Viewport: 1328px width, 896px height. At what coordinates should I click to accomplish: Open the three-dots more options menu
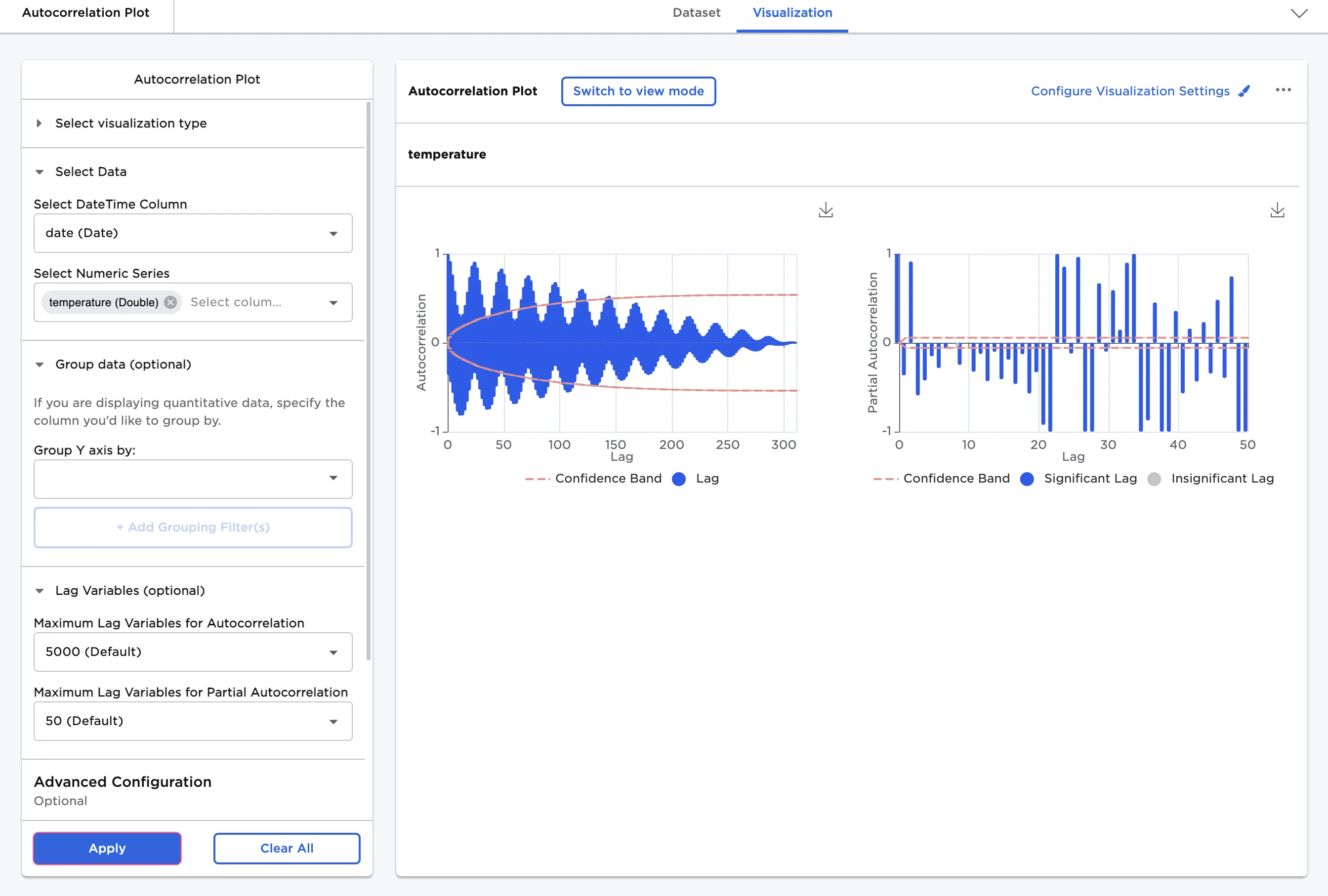pyautogui.click(x=1283, y=90)
